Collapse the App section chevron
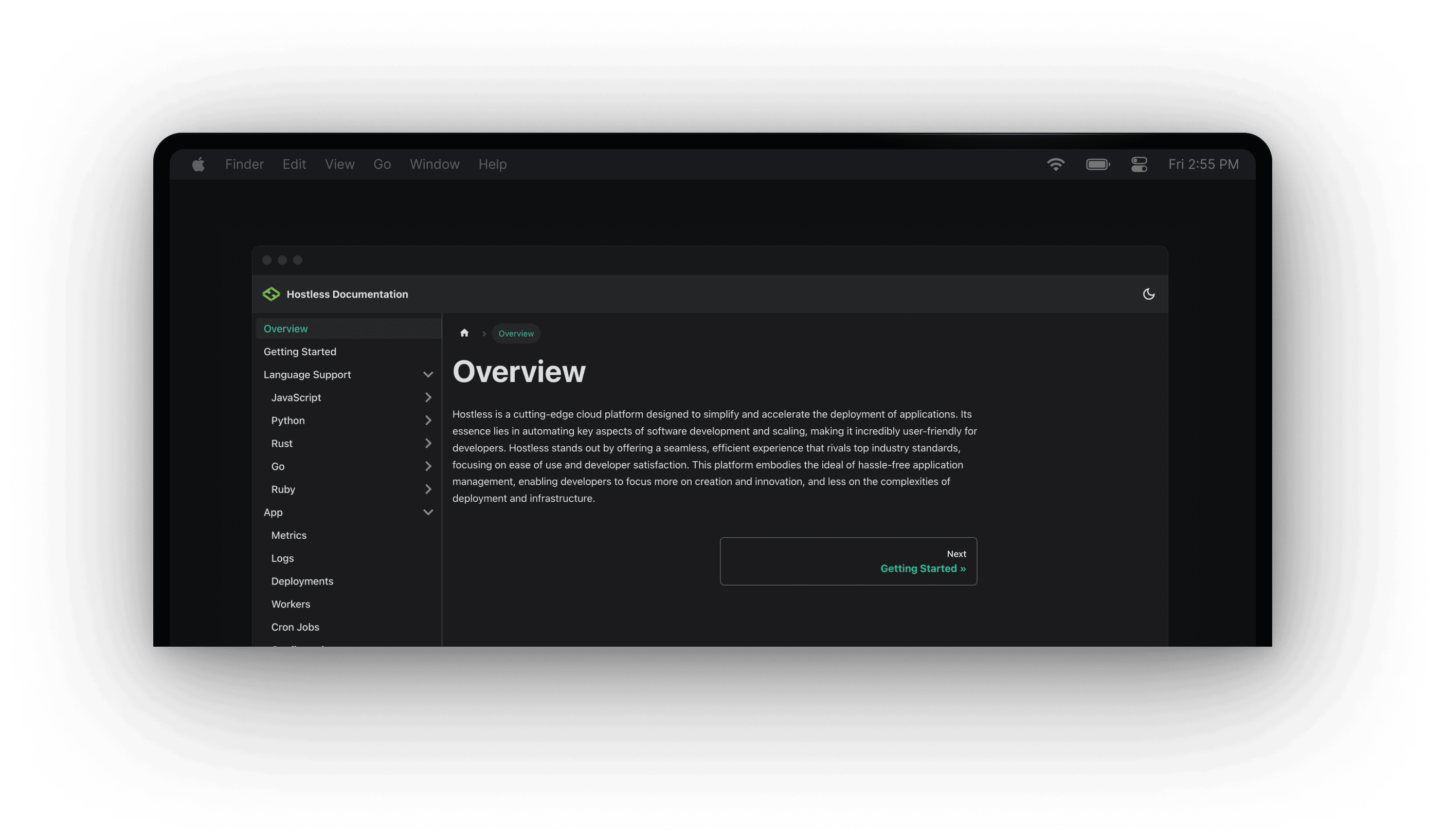 click(x=428, y=512)
